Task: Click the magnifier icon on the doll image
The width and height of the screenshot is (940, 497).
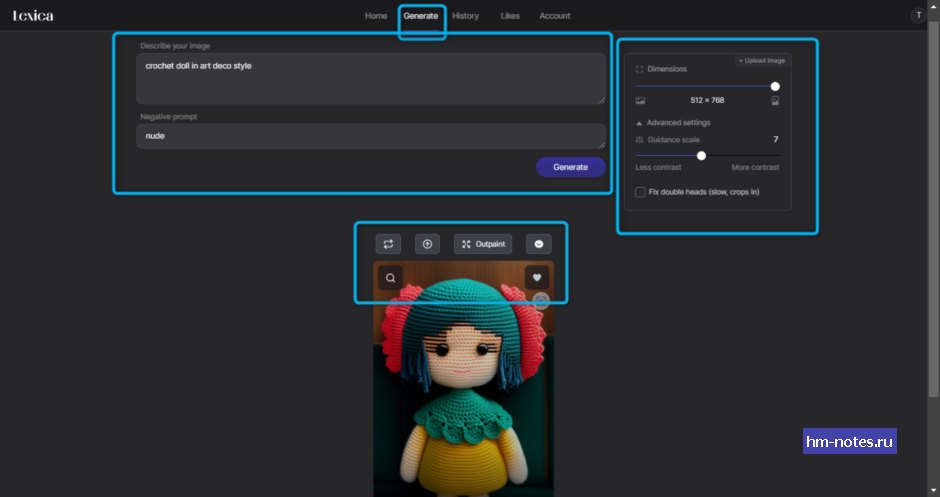Action: pyautogui.click(x=390, y=278)
